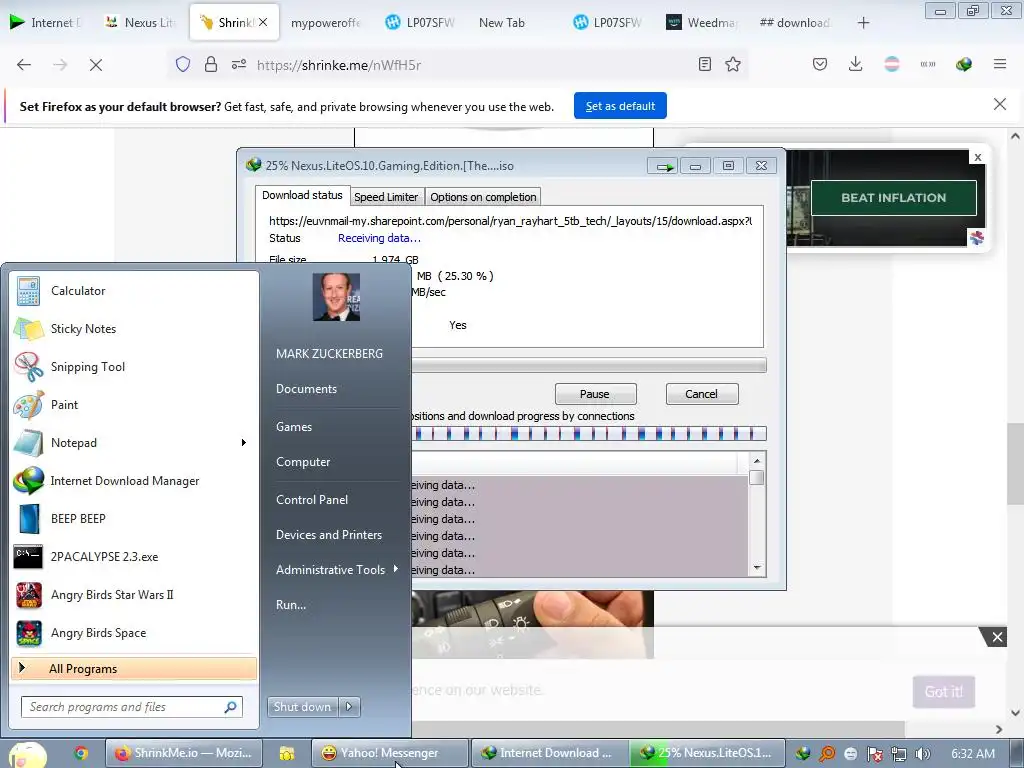This screenshot has width=1024, height=768.
Task: Open Notepad from the Start menu
Action: 134,443
